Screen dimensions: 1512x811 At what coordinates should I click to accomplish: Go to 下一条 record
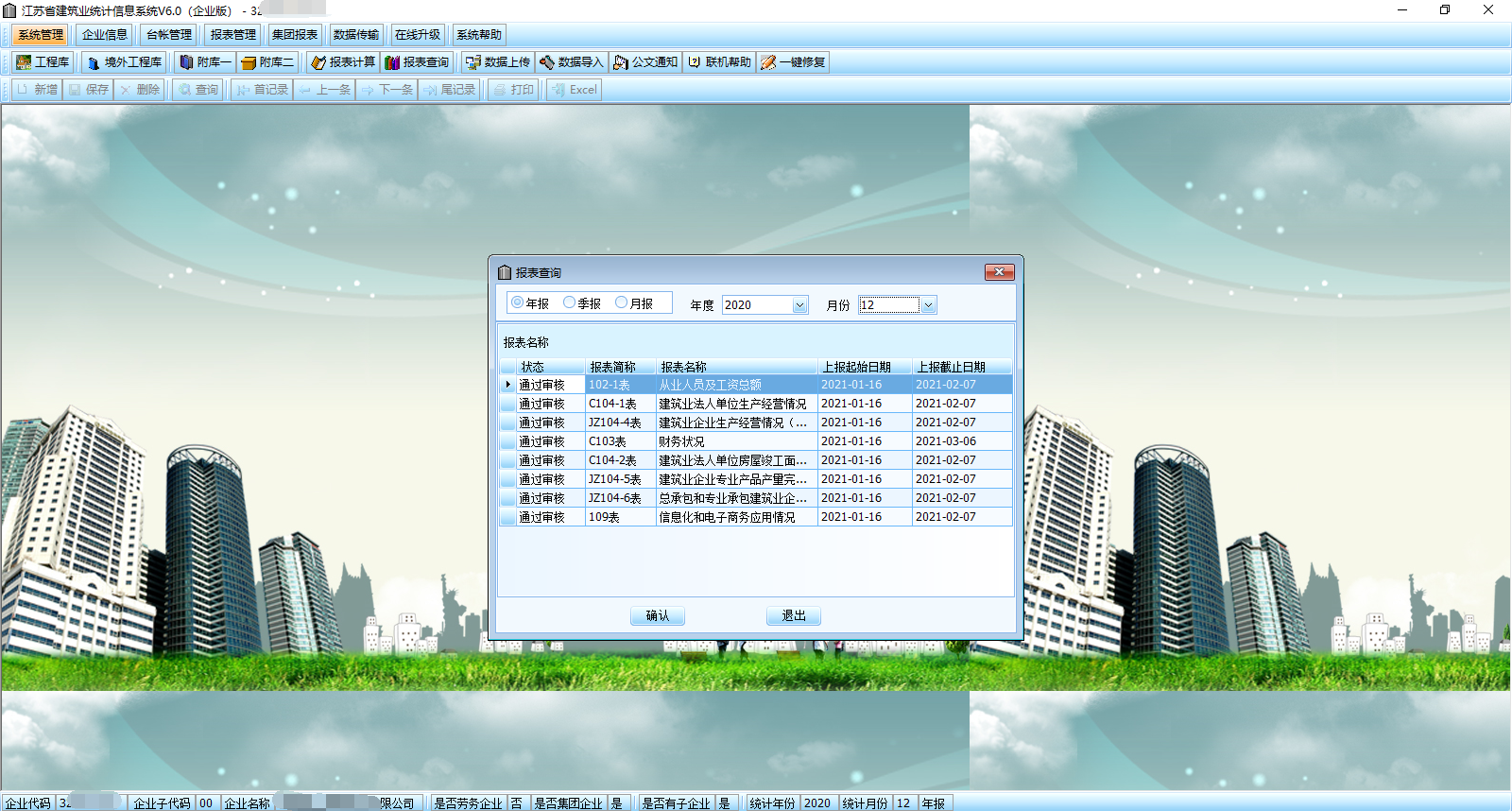[x=387, y=90]
